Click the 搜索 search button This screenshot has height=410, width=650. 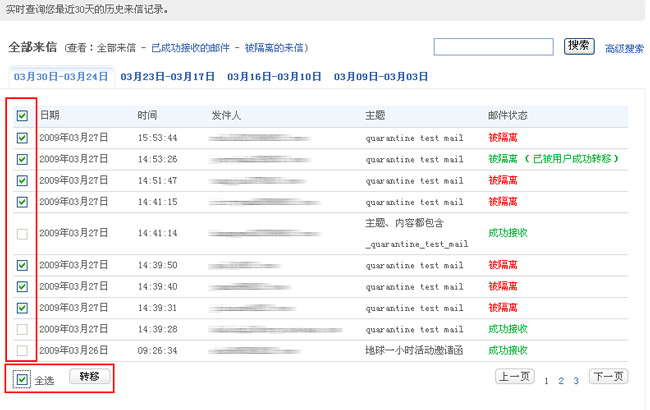[x=579, y=46]
